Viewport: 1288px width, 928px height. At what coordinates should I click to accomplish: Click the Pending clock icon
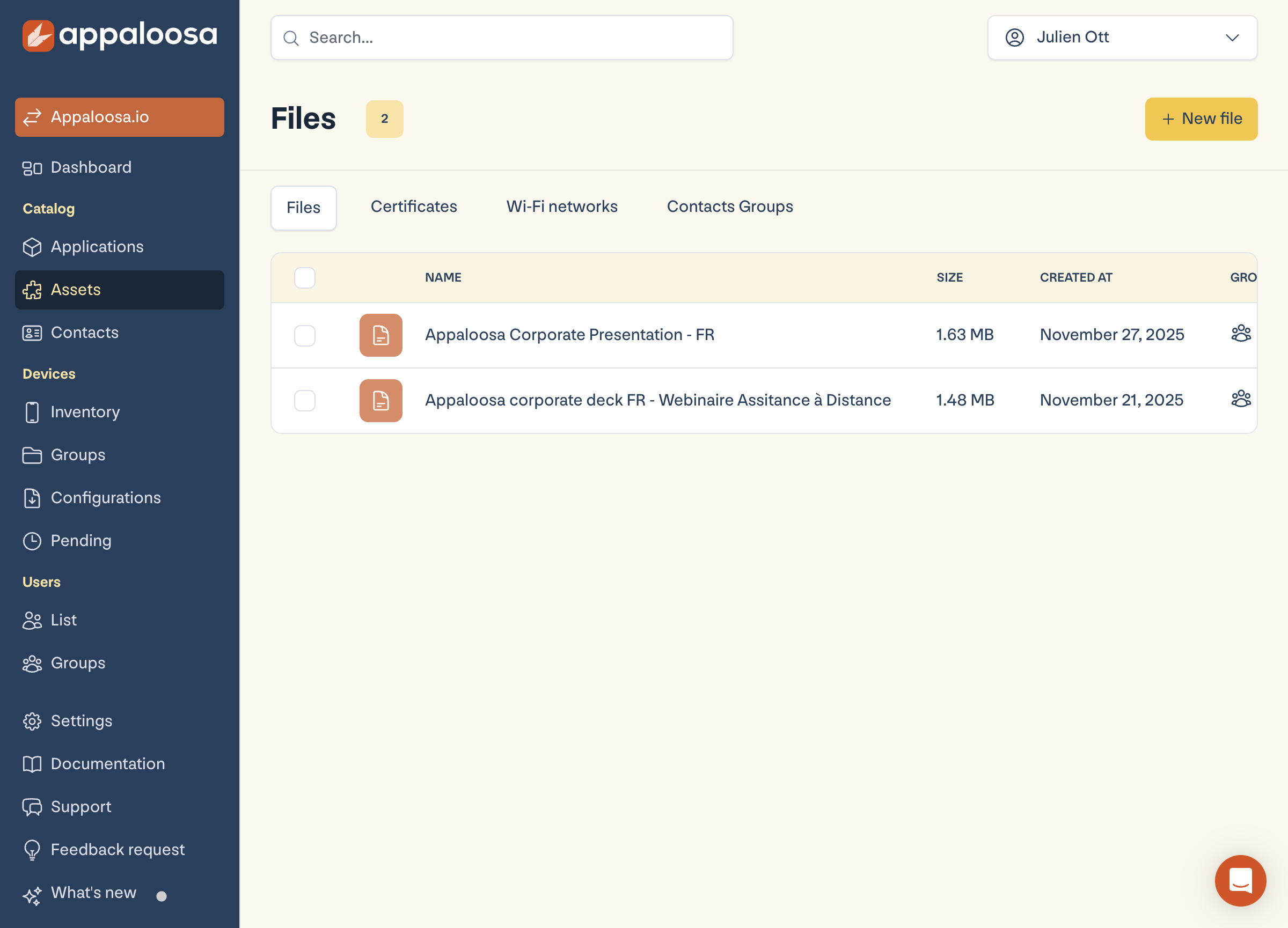(x=32, y=541)
